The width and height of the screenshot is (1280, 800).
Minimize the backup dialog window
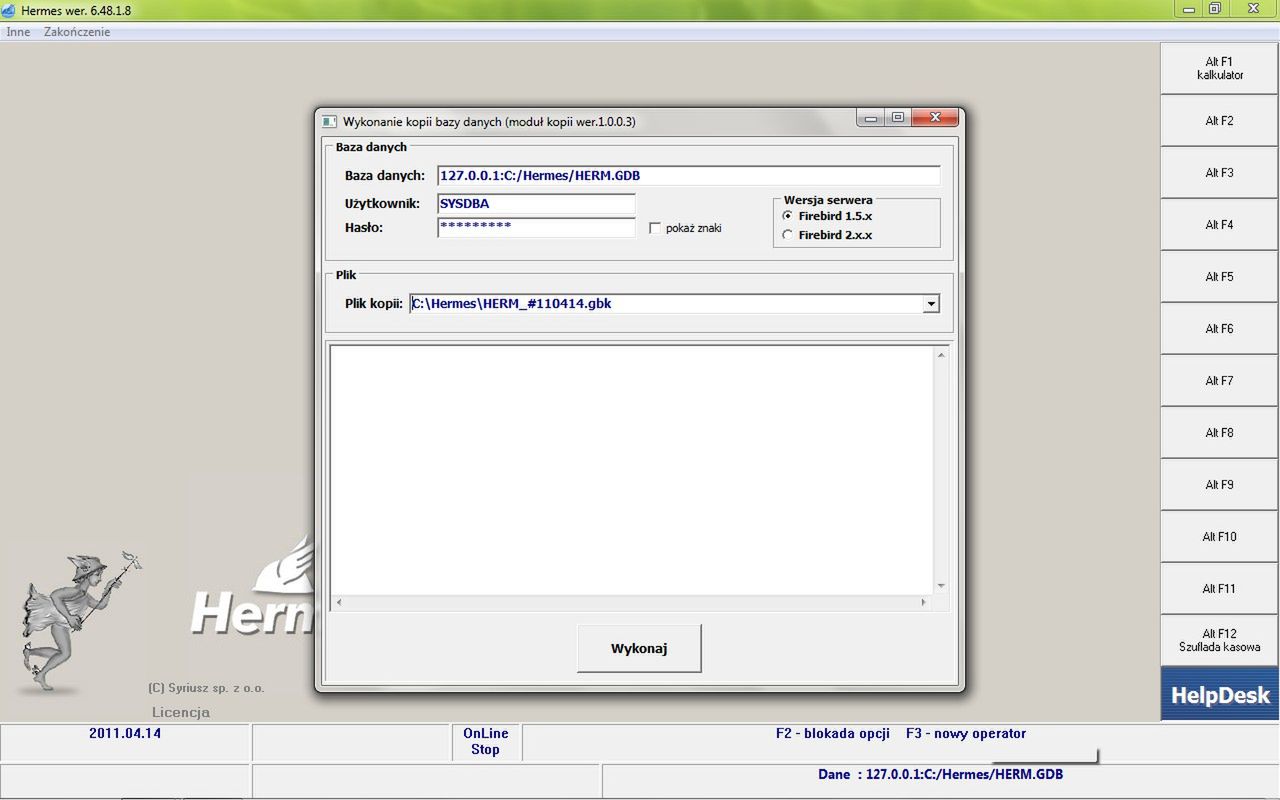pyautogui.click(x=871, y=118)
